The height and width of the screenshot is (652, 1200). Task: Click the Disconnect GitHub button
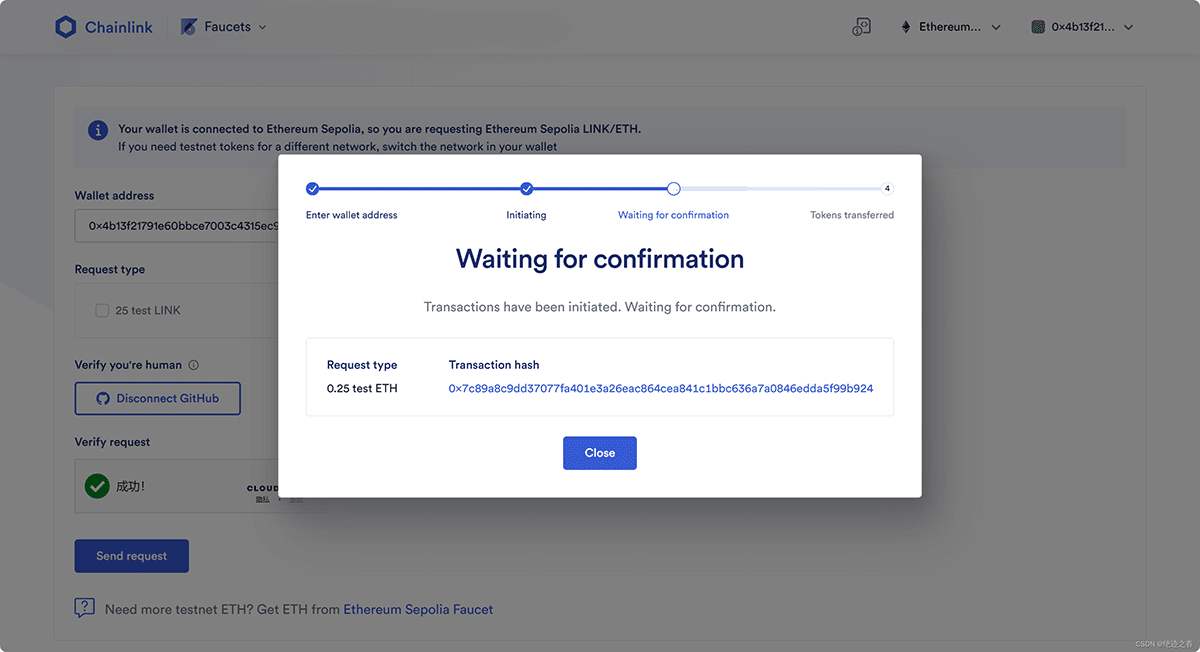[158, 398]
